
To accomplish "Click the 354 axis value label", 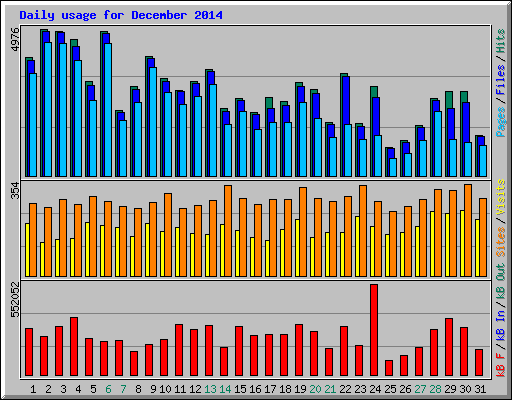I will 15,190.
